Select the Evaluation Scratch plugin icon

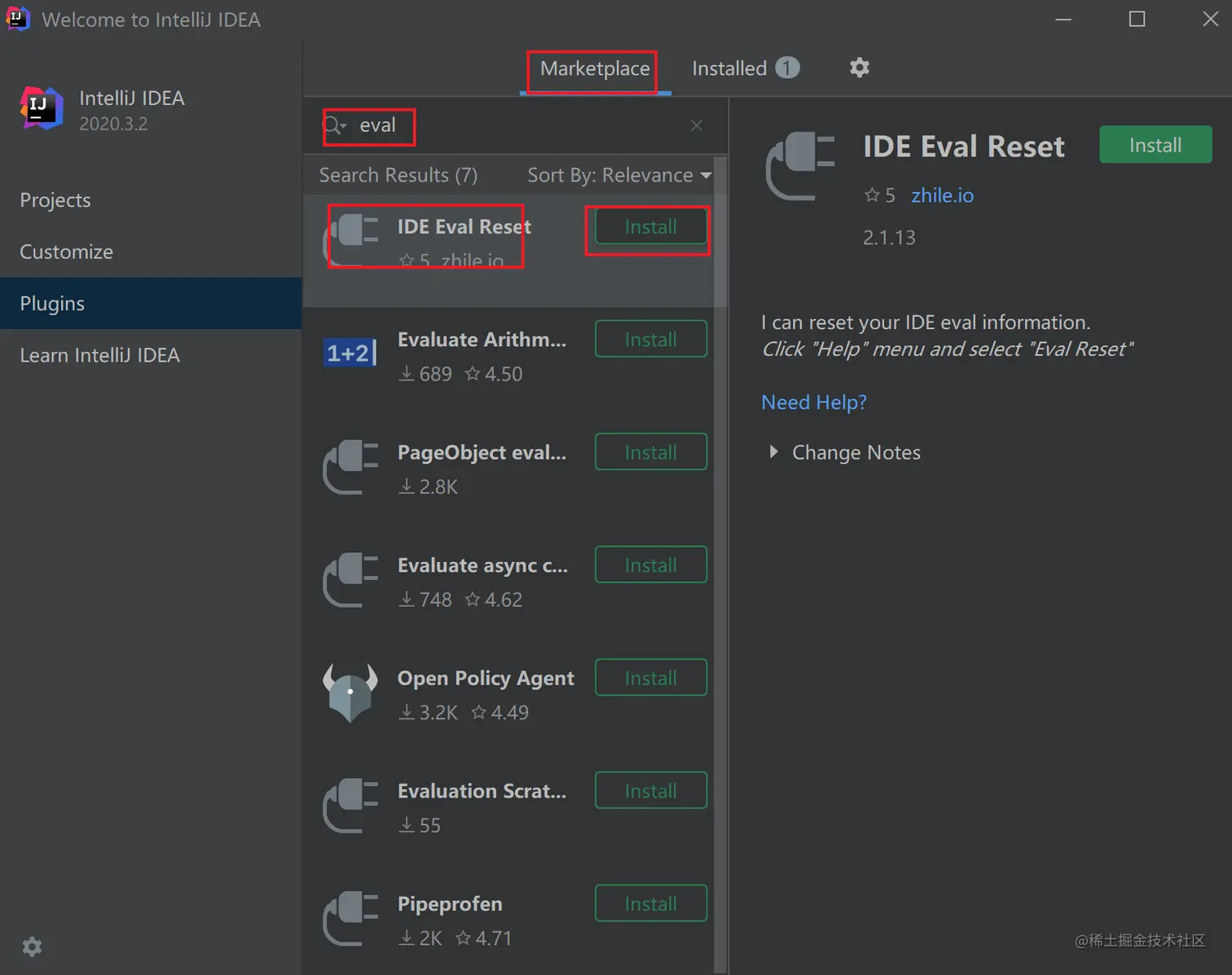(x=350, y=806)
